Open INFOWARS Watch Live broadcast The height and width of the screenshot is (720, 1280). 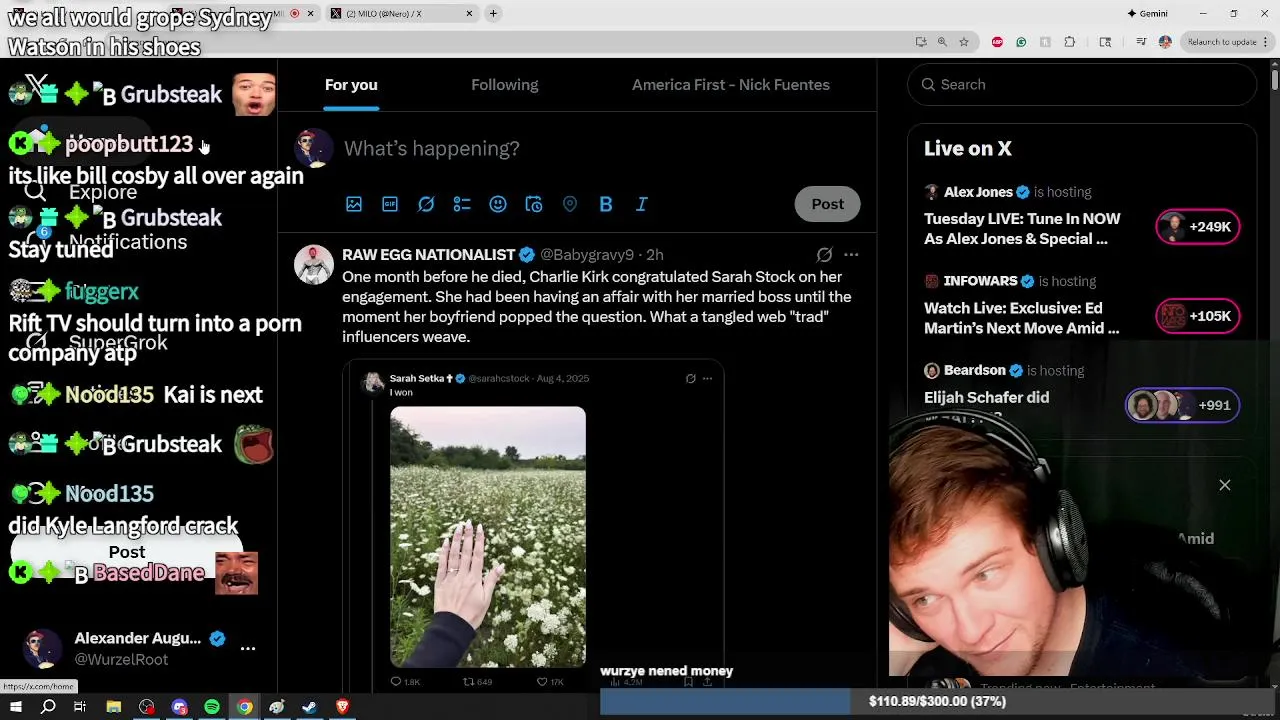(1021, 318)
